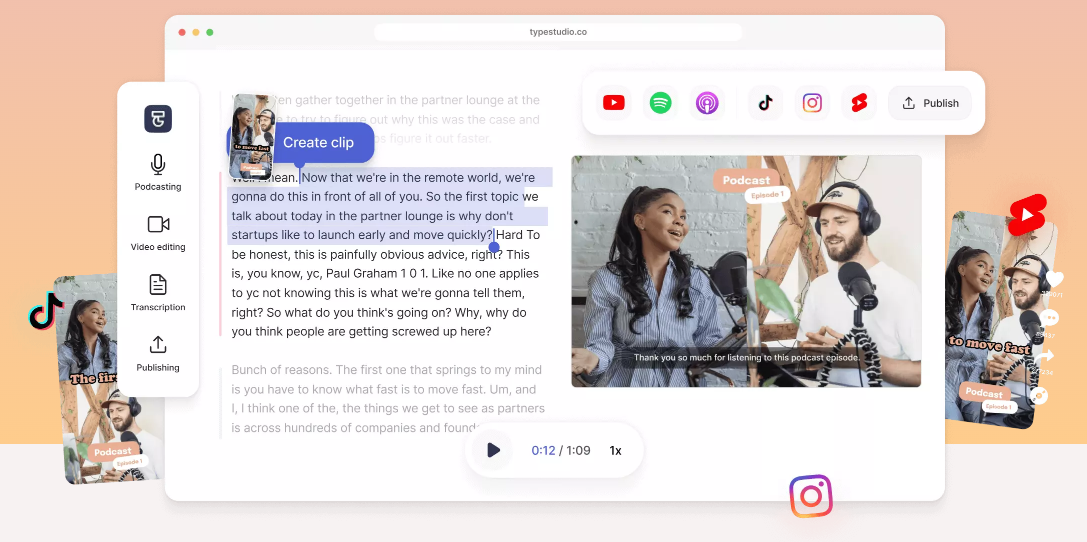Select the Spotify icon
This screenshot has width=1087, height=542.
(x=660, y=103)
